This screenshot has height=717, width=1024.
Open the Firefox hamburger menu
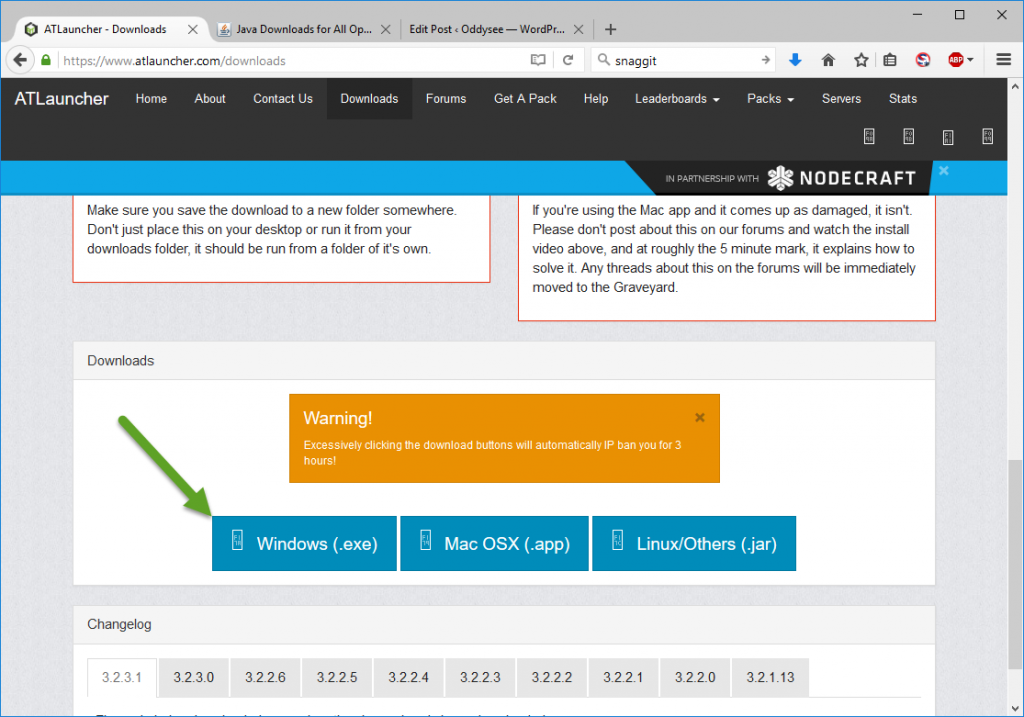(1004, 60)
